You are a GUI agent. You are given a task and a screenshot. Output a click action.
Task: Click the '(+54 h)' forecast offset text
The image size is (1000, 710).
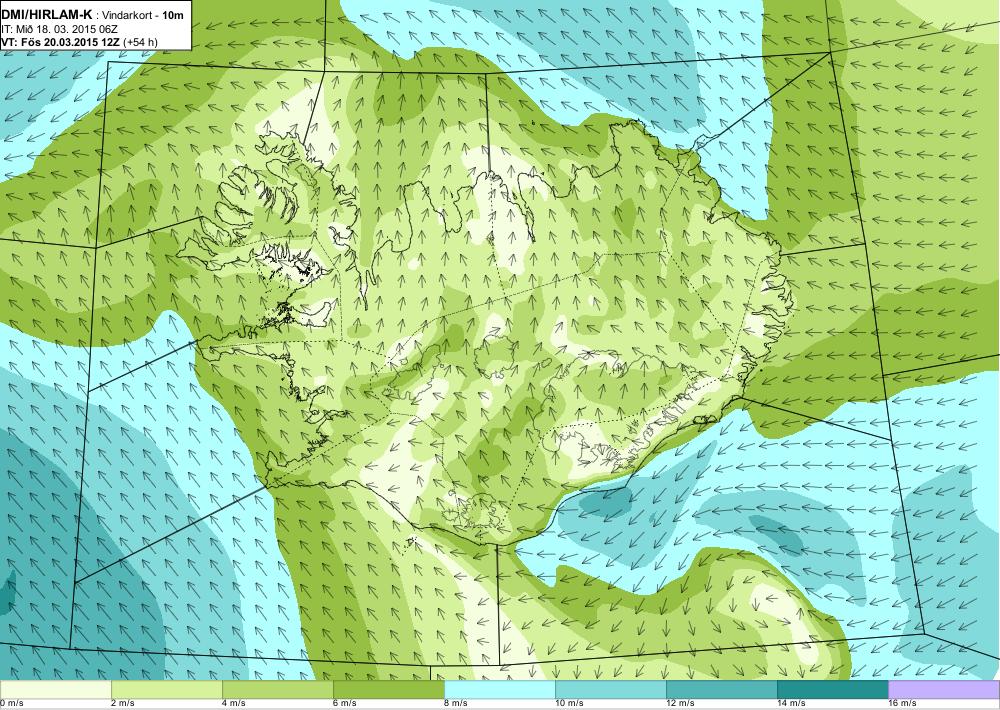pos(140,43)
